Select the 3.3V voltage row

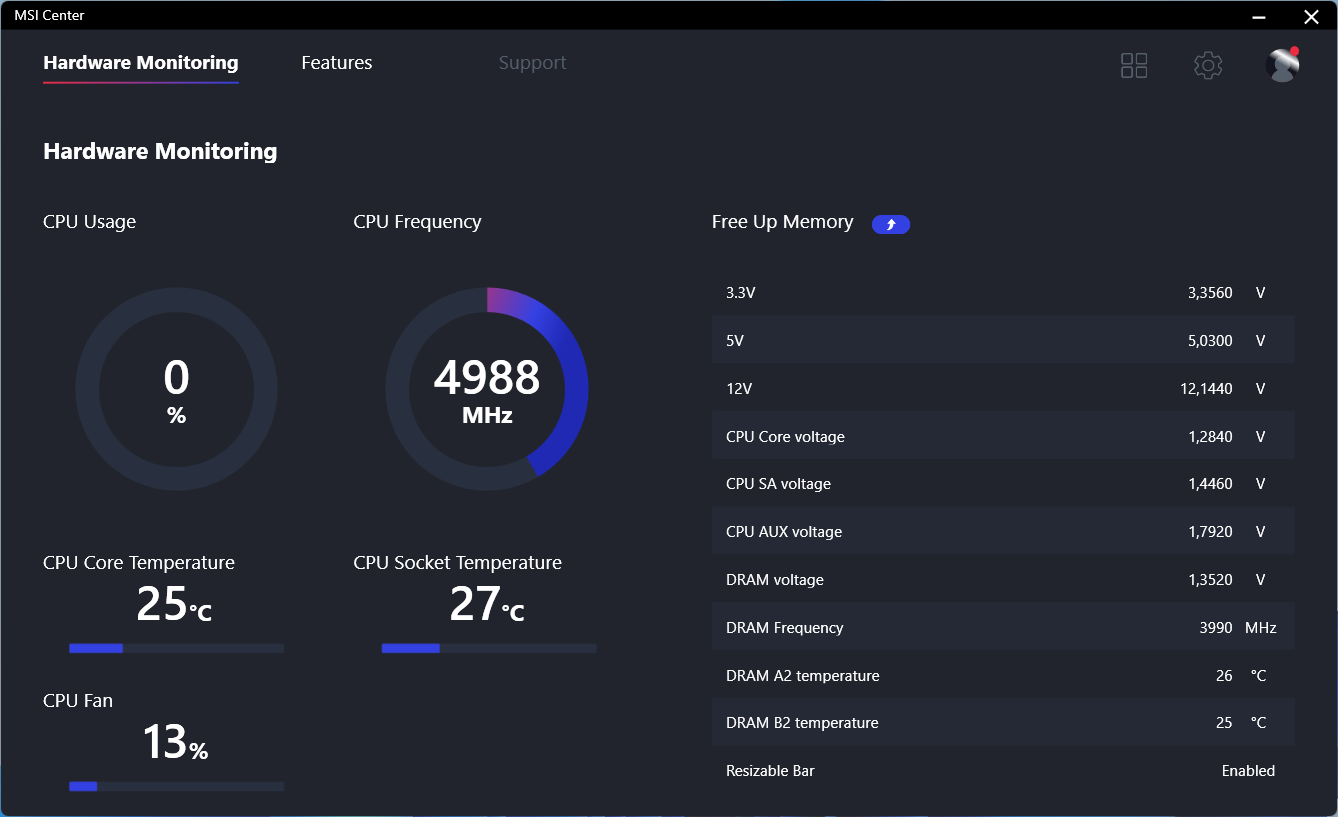click(1003, 293)
